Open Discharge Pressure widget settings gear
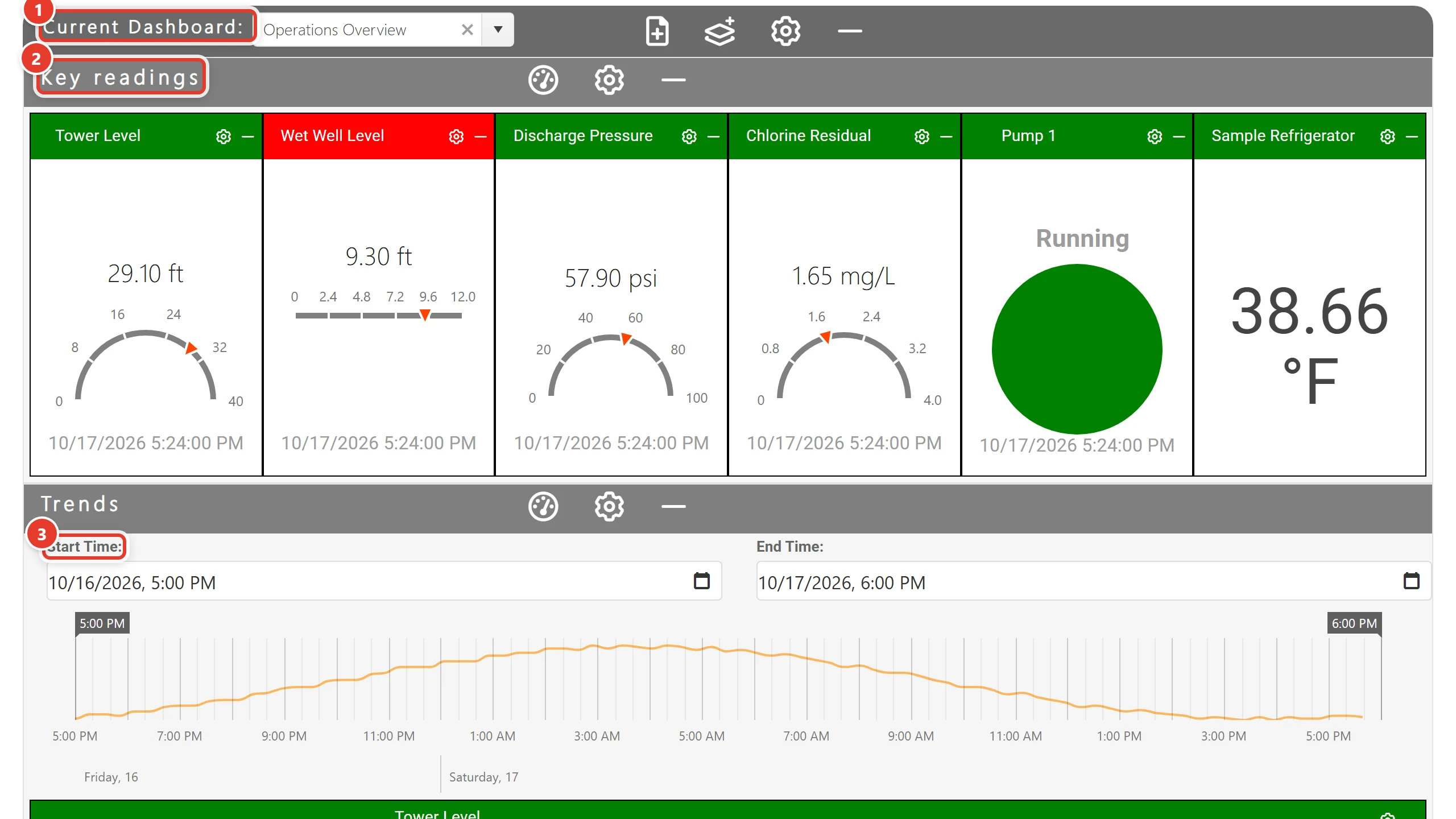The image size is (1456, 819). [x=689, y=136]
